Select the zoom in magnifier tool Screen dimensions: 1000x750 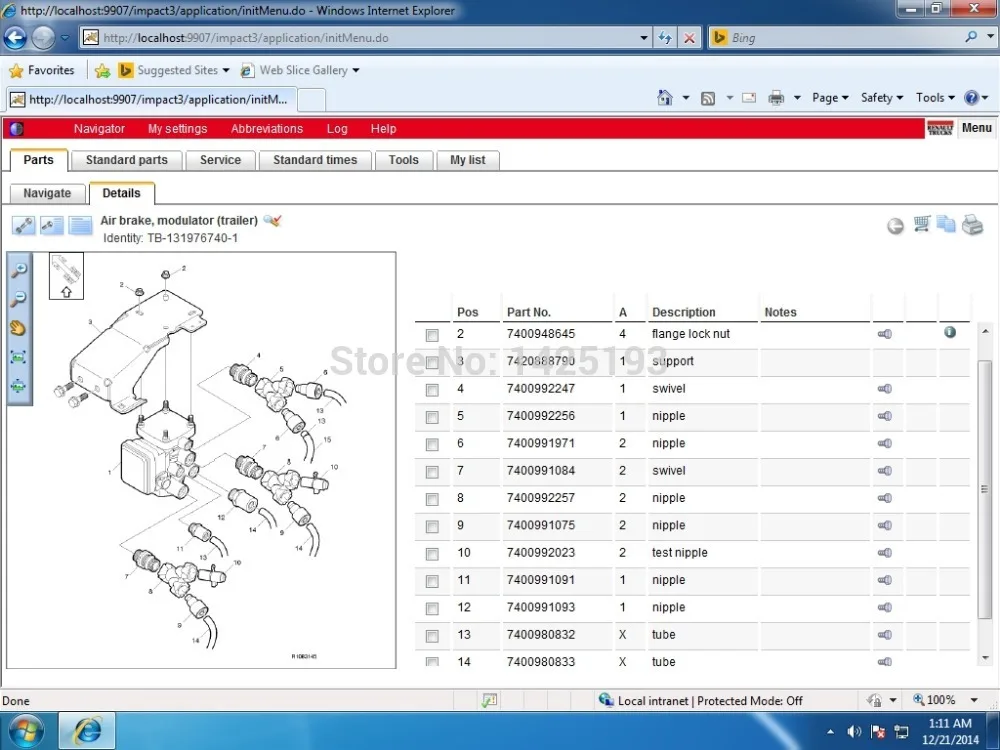pyautogui.click(x=19, y=268)
